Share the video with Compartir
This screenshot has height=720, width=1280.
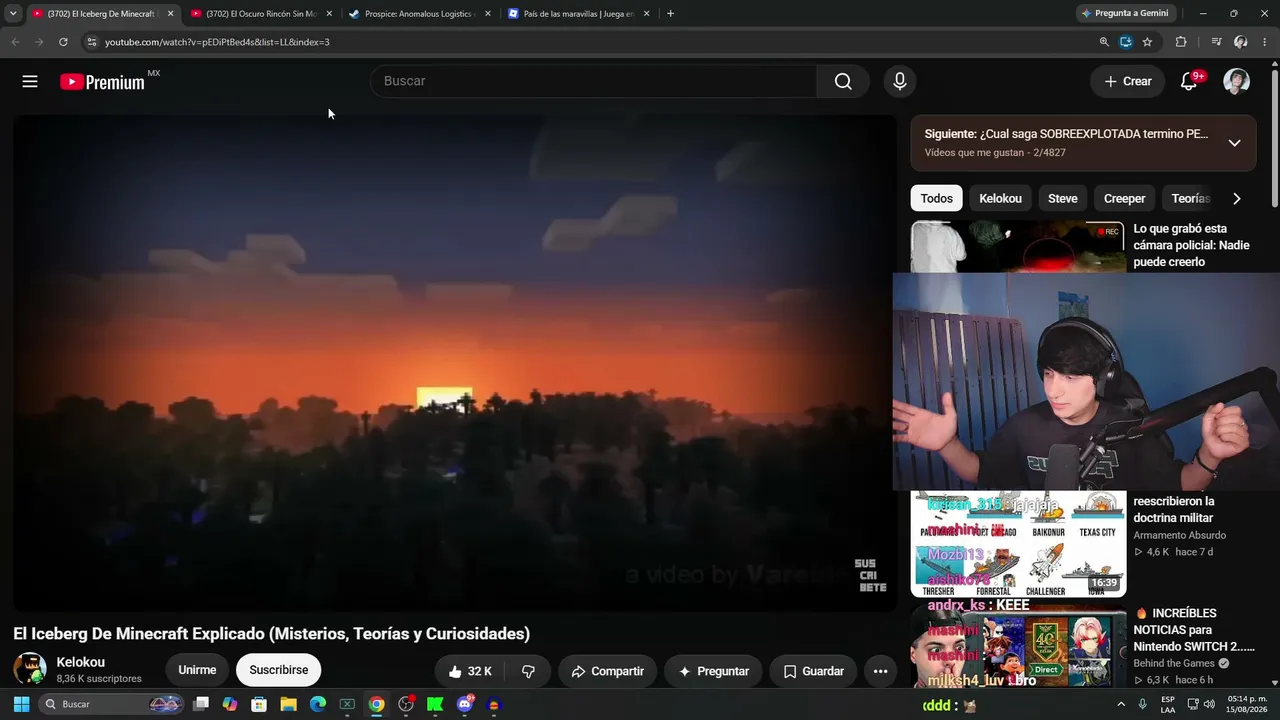pyautogui.click(x=607, y=671)
